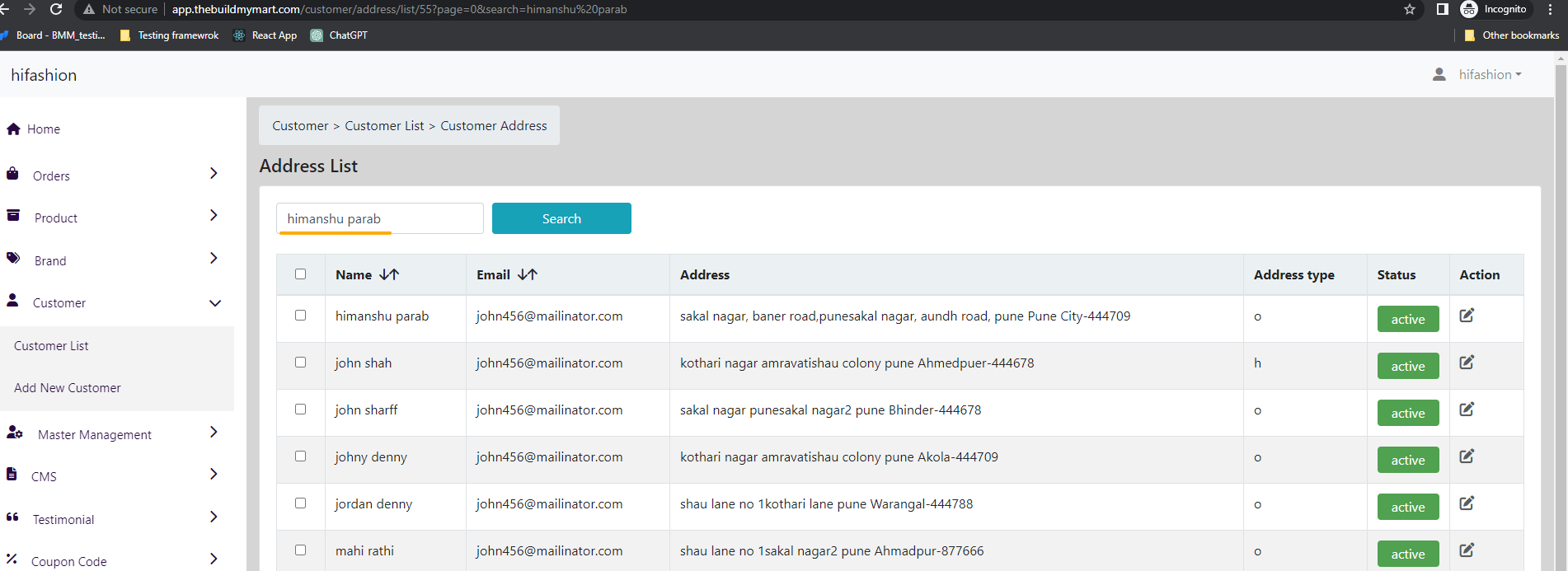Open Other bookmarks folder
This screenshot has height=571, width=1568.
click(1512, 35)
